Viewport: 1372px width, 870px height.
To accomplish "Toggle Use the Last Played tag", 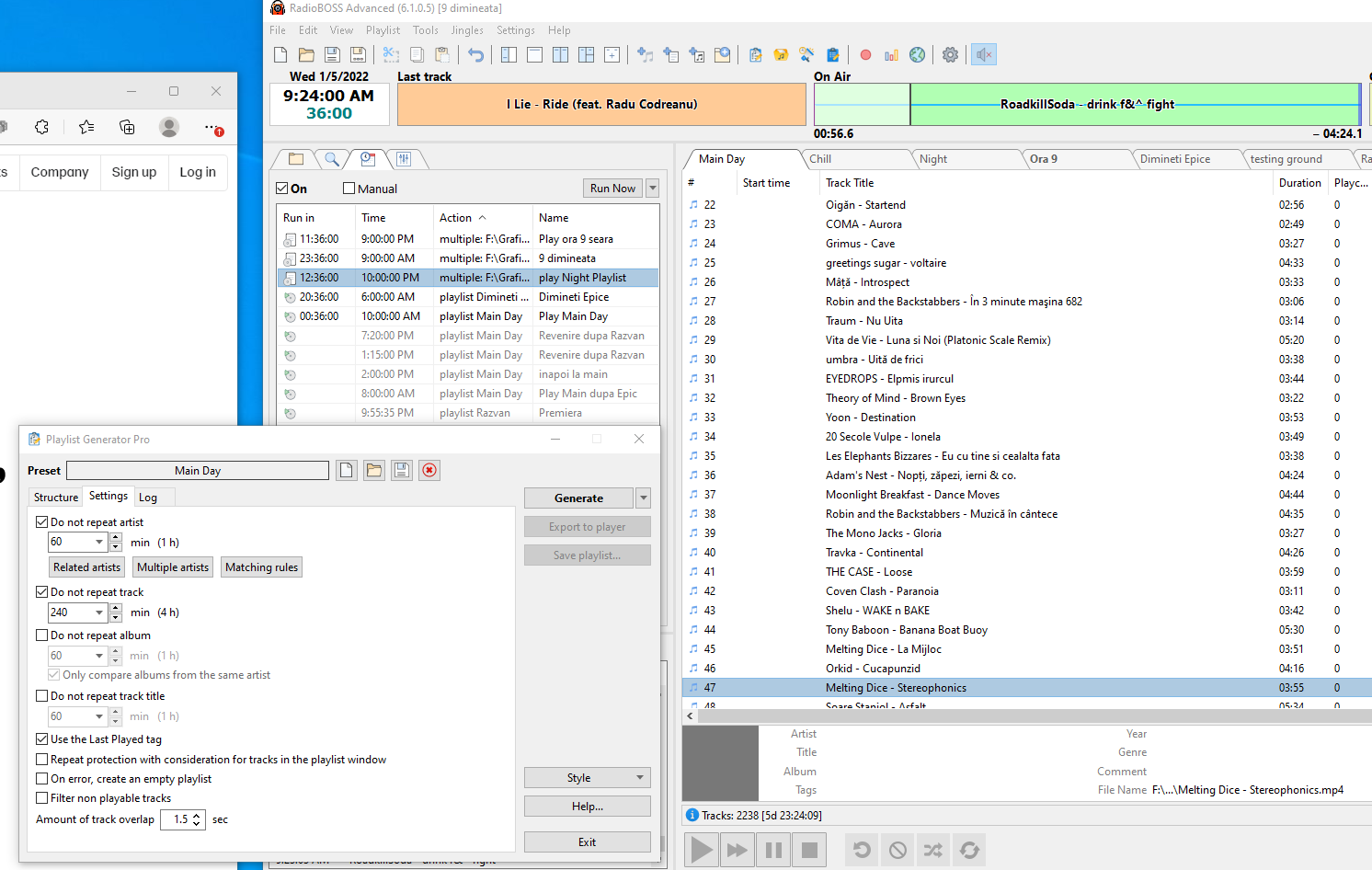I will click(42, 739).
